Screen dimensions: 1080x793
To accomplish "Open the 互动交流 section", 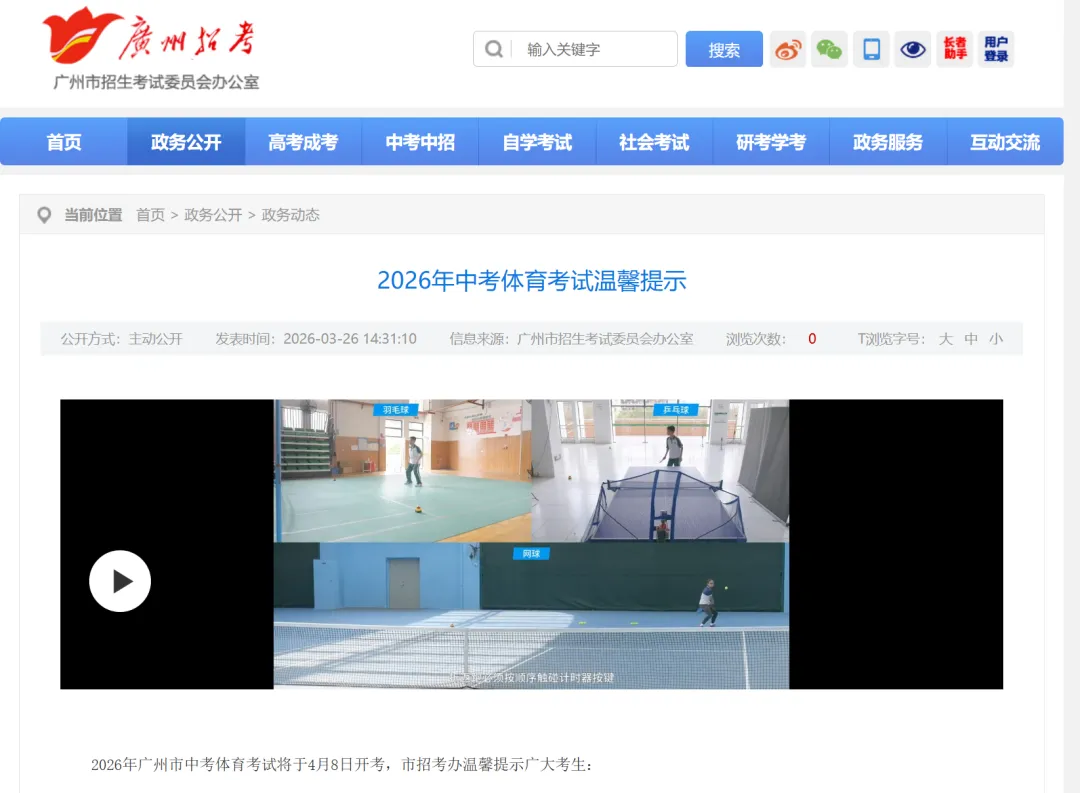I will click(x=1006, y=141).
